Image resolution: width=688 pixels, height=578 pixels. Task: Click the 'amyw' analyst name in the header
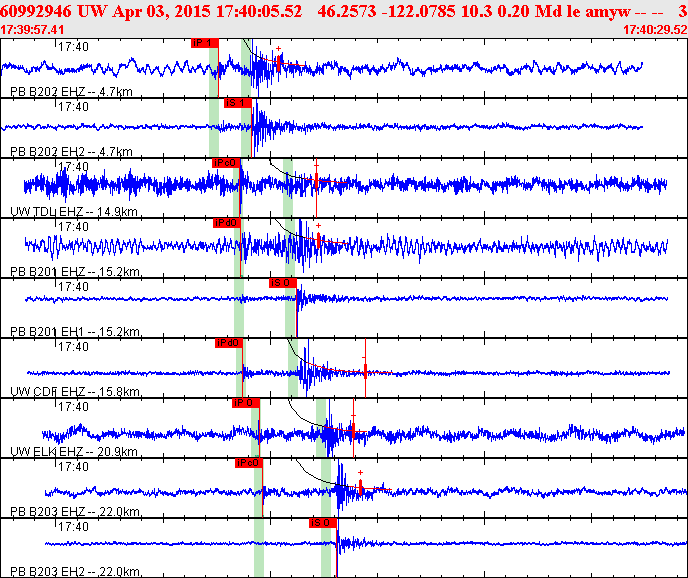[607, 12]
